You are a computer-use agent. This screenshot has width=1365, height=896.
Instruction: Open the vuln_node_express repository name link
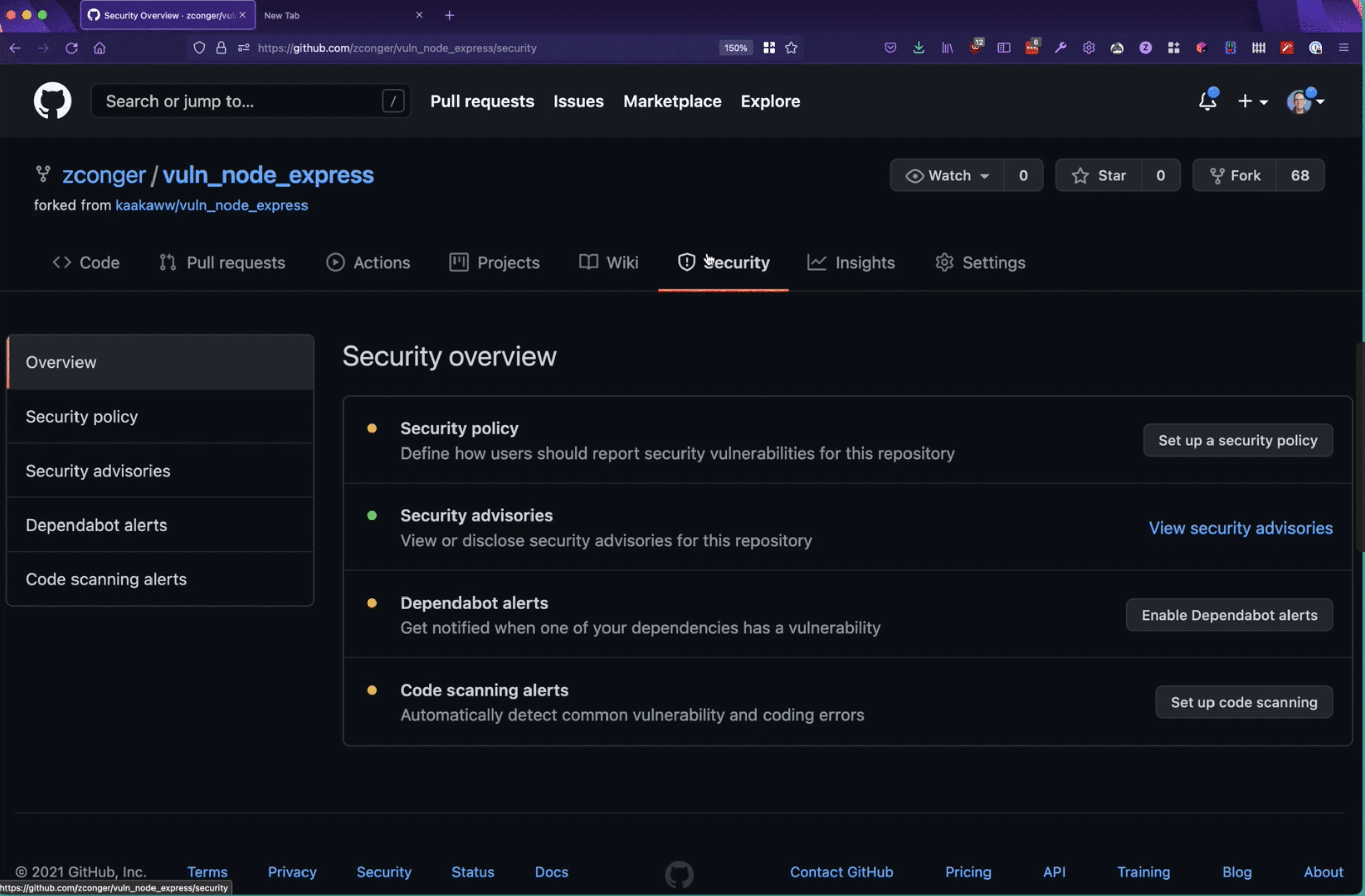[268, 174]
